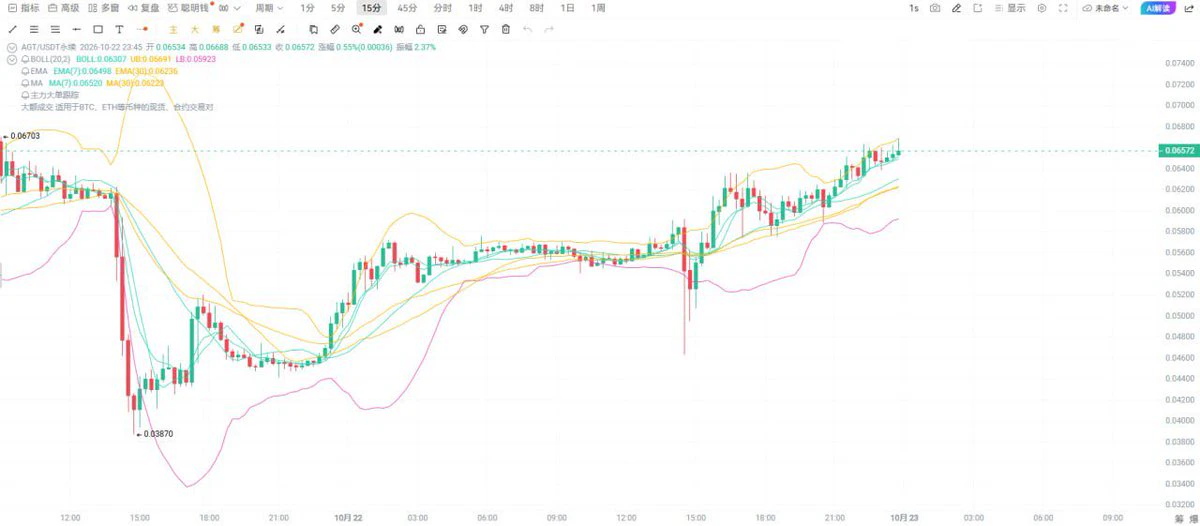Click the EMA(7):0.06498 value label
Image resolution: width=1200 pixels, height=526 pixels.
[82, 71]
